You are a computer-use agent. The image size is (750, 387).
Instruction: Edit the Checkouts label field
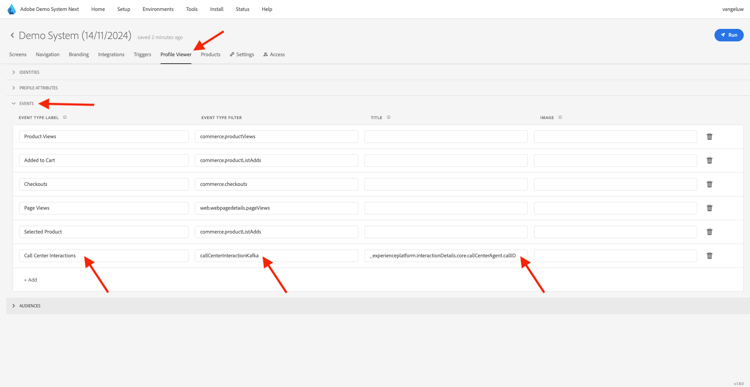[104, 184]
